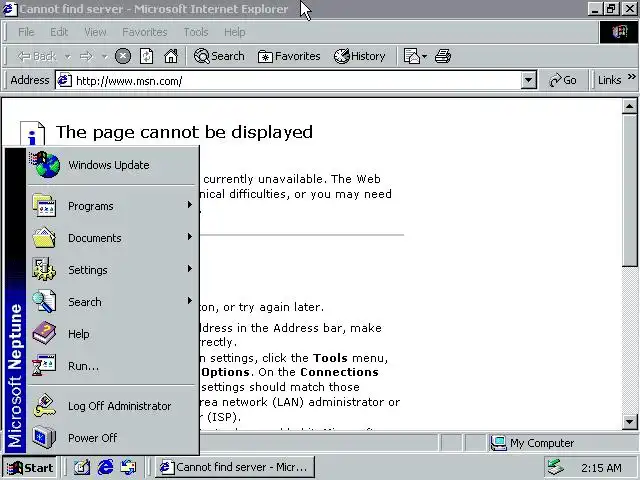Click the Settings gear icon in Start menu
The width and height of the screenshot is (640, 480).
coord(44,269)
